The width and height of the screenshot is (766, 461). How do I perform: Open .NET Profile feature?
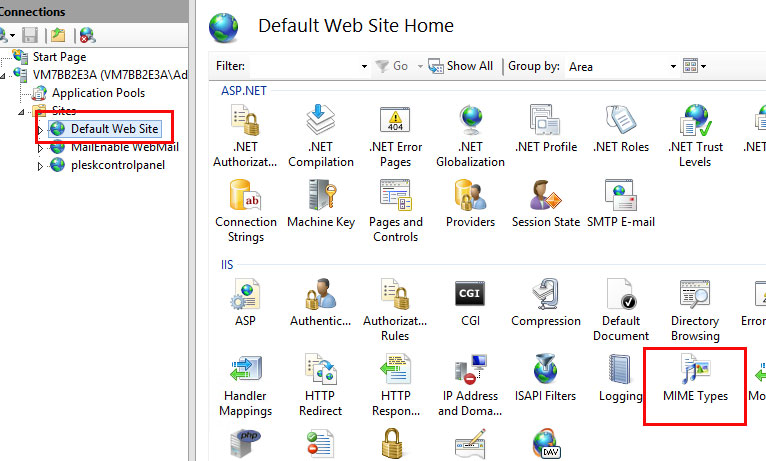pyautogui.click(x=546, y=129)
